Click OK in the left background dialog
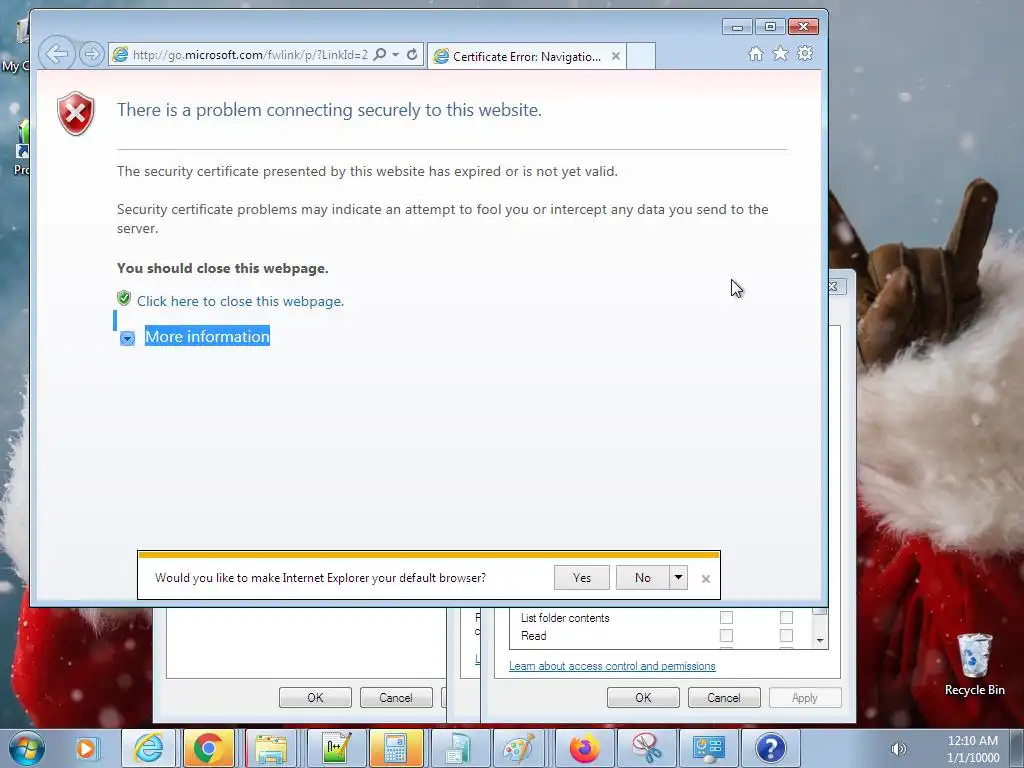1024x768 pixels. [x=315, y=697]
